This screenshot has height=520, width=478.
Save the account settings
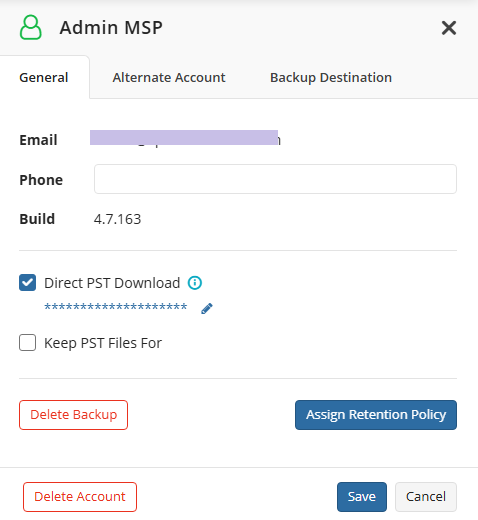click(x=362, y=497)
